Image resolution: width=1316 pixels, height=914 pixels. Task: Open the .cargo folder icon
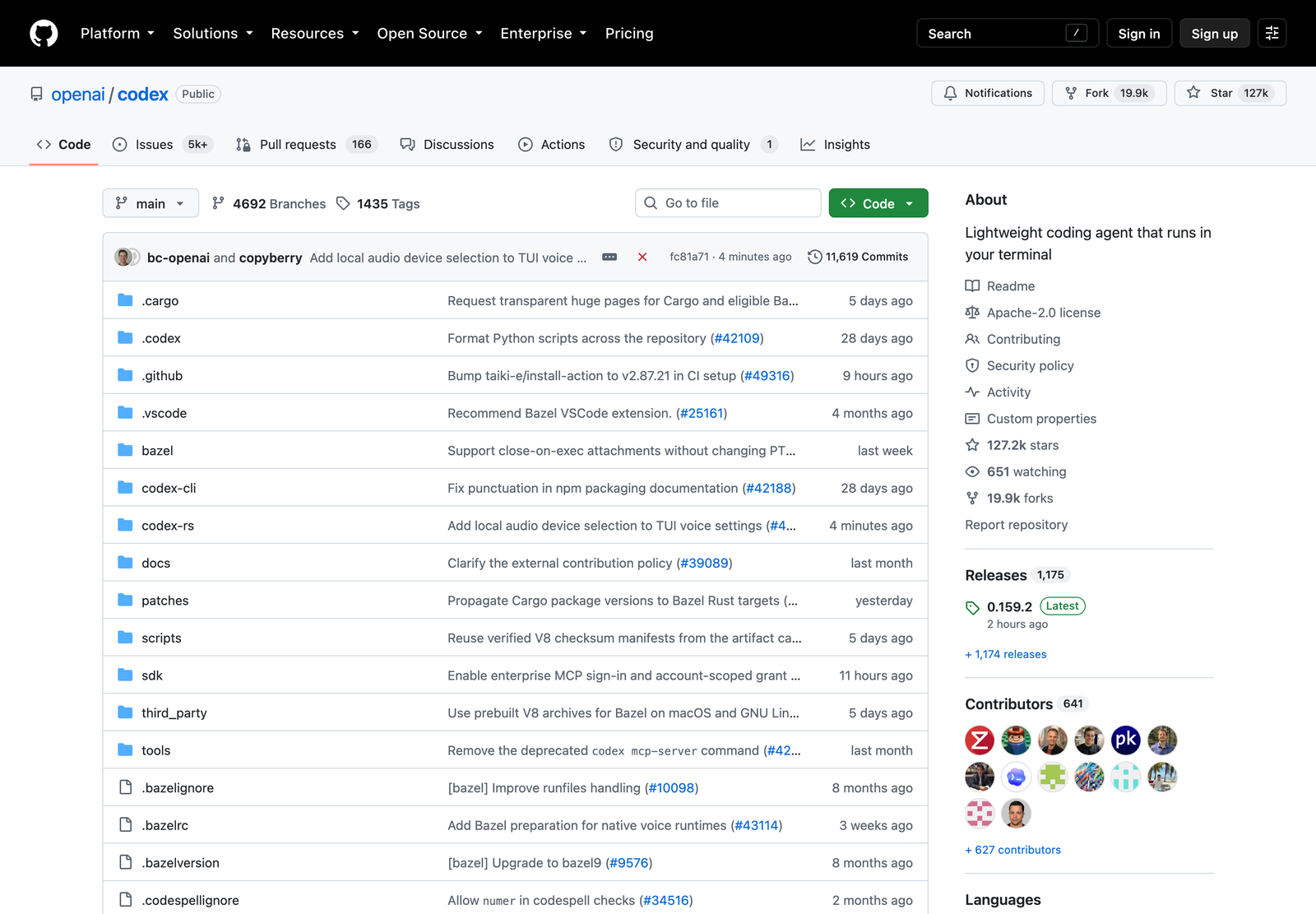[x=125, y=300]
